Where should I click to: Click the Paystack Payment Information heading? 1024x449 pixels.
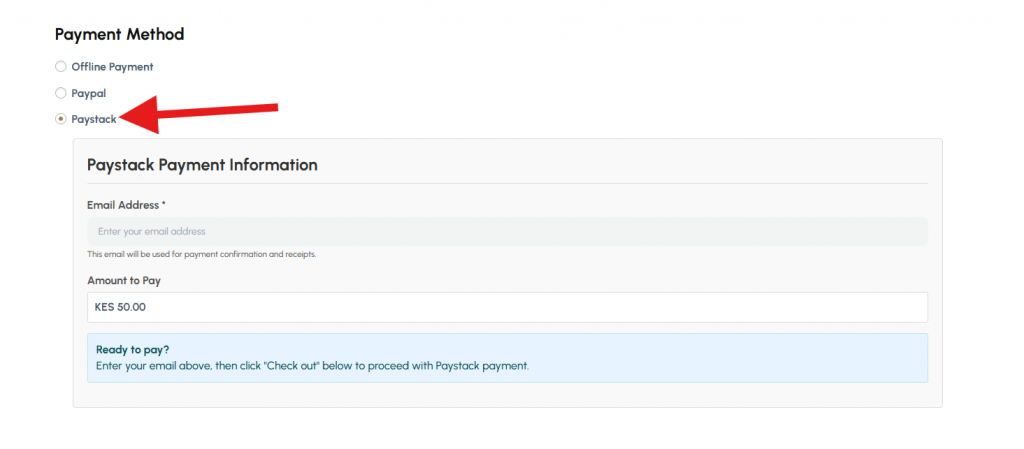(x=202, y=165)
